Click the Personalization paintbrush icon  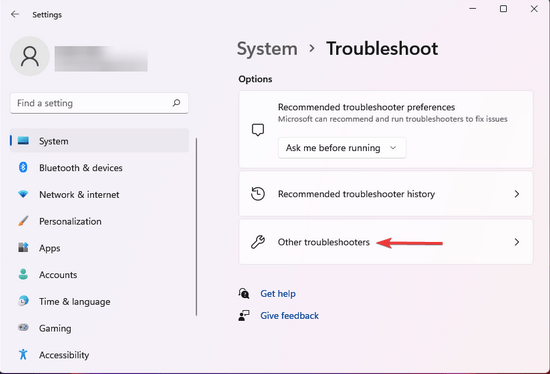(x=23, y=221)
